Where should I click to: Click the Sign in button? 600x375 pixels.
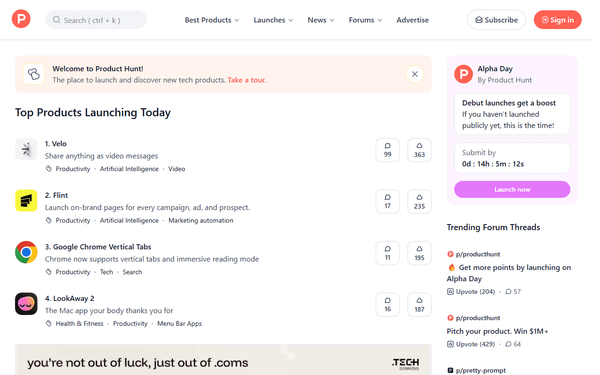558,20
